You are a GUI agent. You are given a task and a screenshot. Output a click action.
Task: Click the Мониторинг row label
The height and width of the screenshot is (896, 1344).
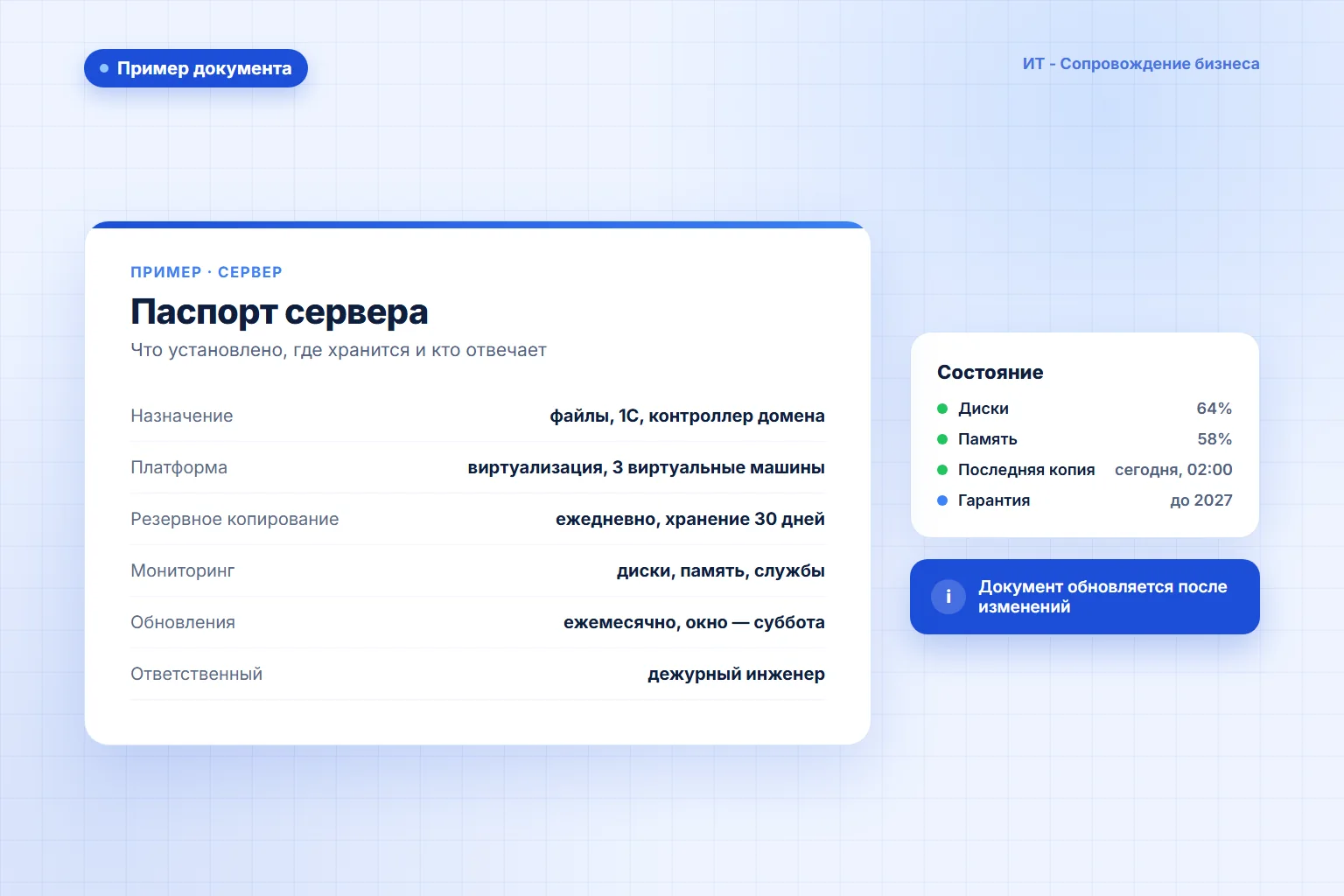tap(183, 570)
